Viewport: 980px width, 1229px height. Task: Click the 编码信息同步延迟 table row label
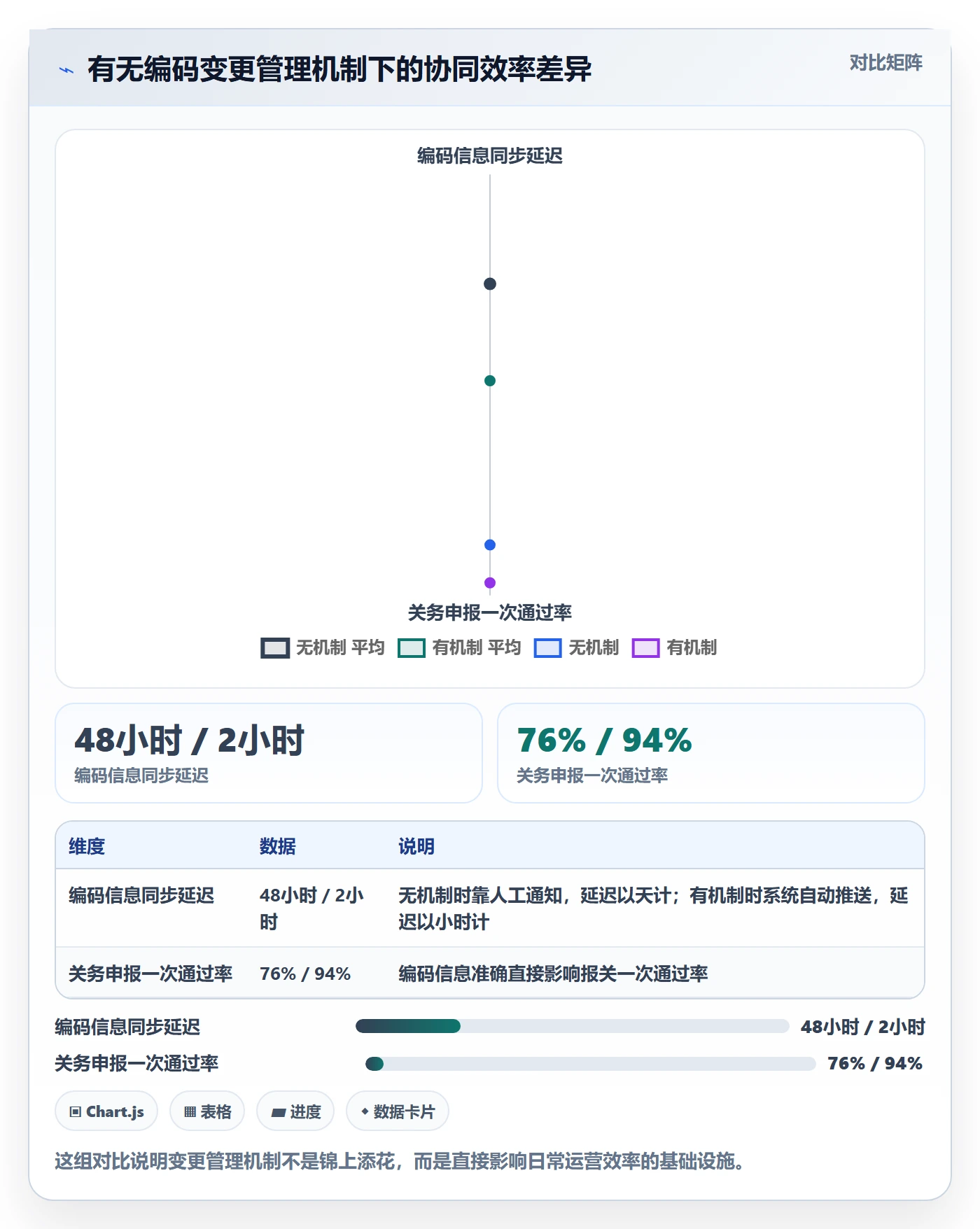point(141,895)
